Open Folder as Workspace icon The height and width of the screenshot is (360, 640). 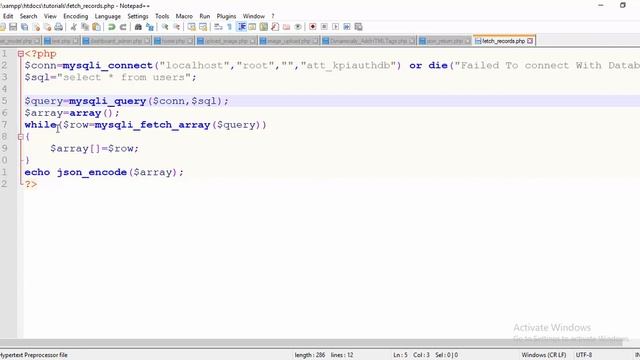pos(287,27)
